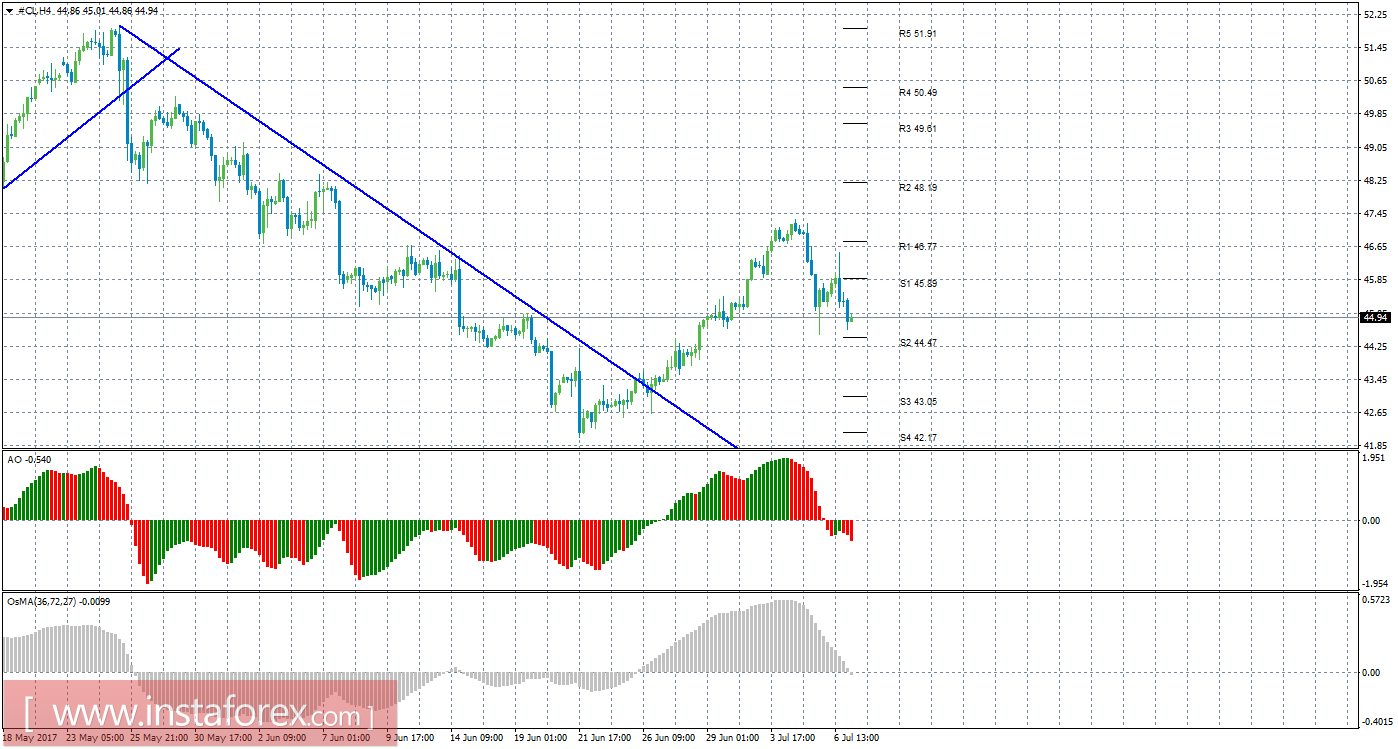Viewport: 1398px width, 749px height.
Task: Click 50.65 on the price scale
Action: pyautogui.click(x=1376, y=81)
